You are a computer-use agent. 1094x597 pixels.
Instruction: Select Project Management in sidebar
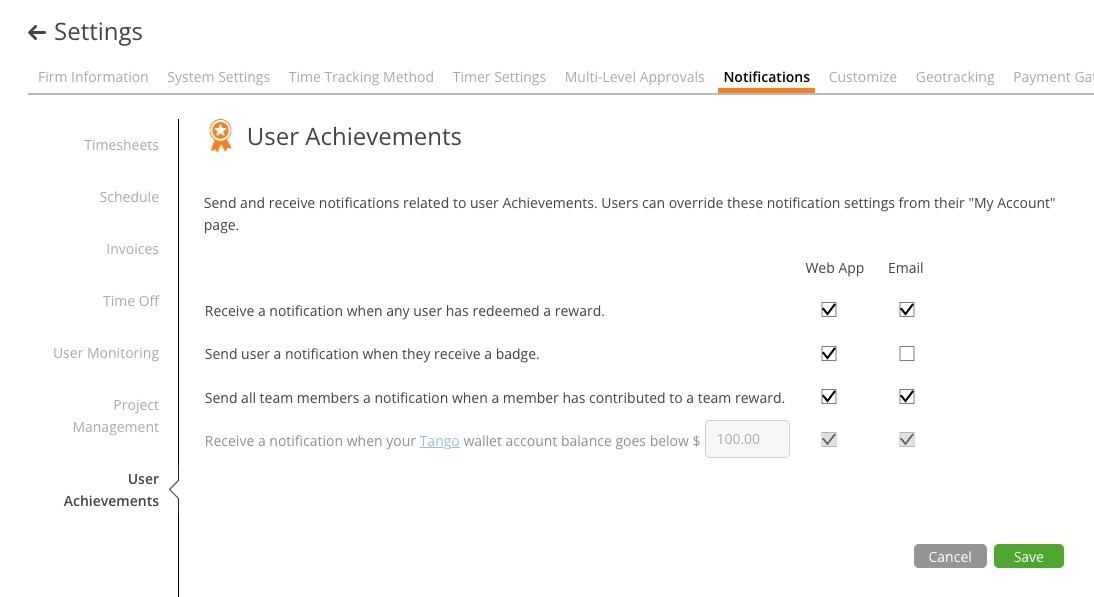click(116, 416)
